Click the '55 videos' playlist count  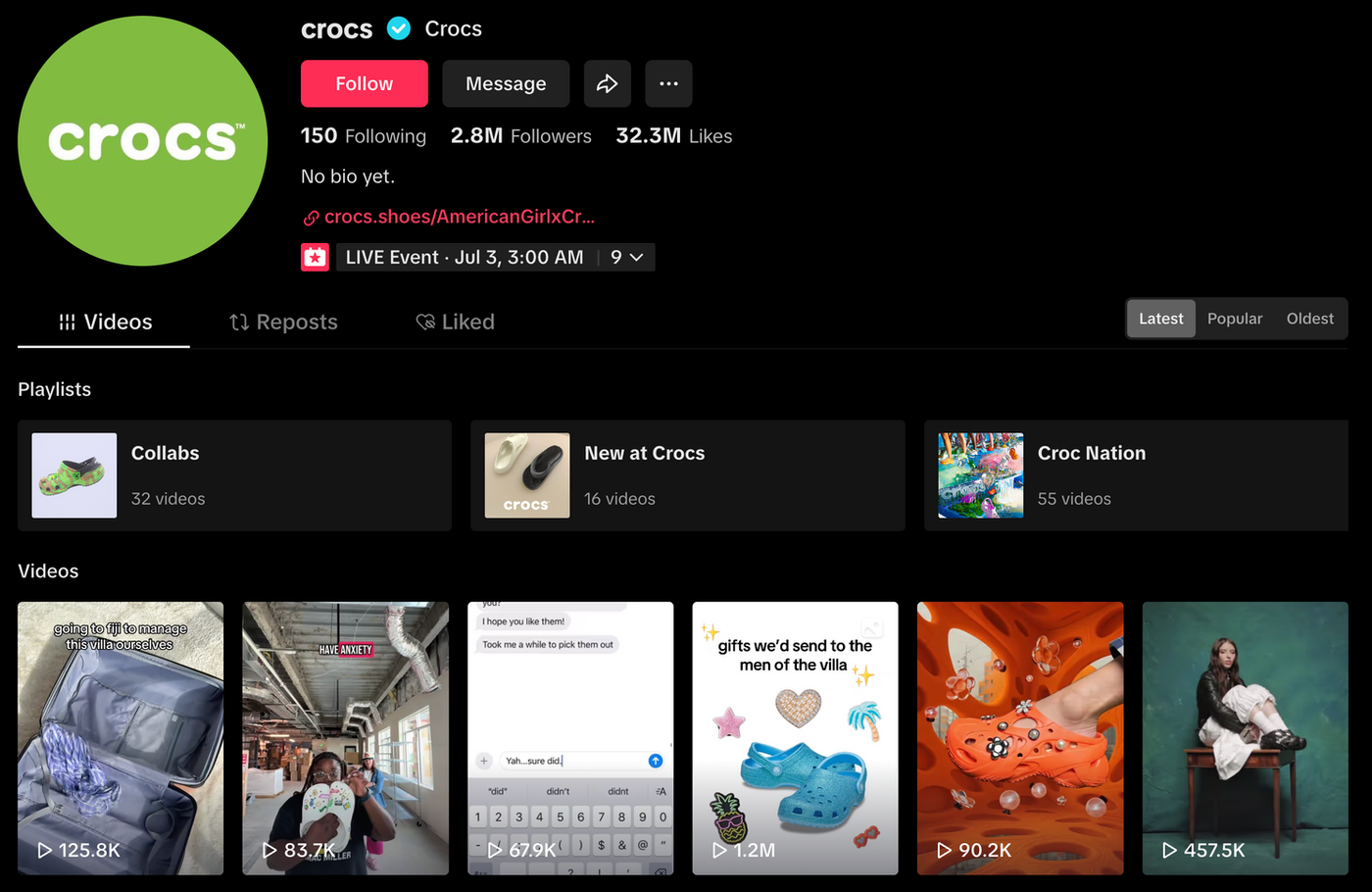pos(1074,499)
